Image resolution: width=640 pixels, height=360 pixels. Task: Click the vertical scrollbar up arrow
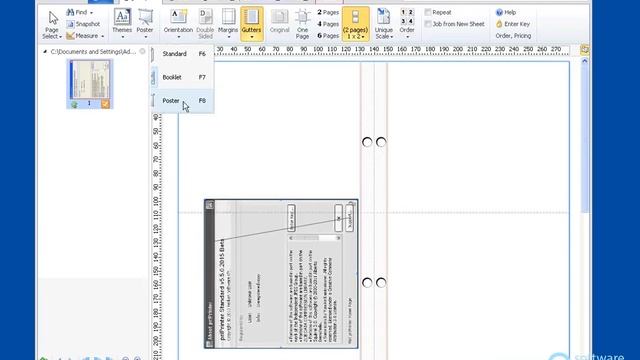click(585, 61)
